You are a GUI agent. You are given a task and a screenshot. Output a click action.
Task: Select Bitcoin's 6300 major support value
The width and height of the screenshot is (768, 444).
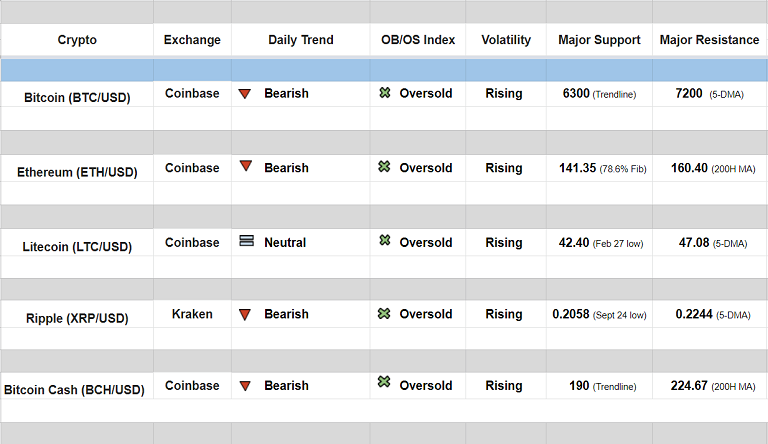pos(576,93)
